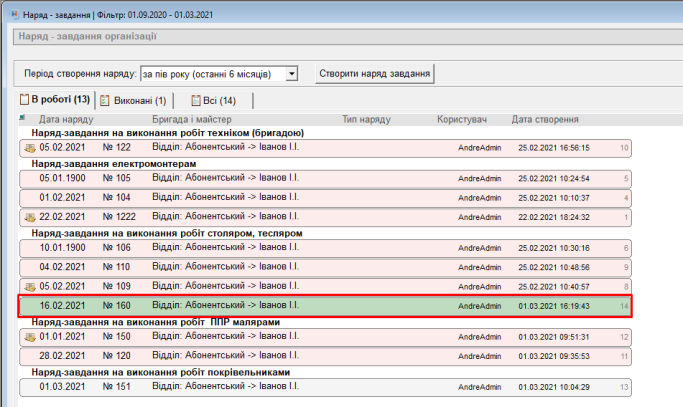Click the icon on order № 122 row

tap(29, 148)
